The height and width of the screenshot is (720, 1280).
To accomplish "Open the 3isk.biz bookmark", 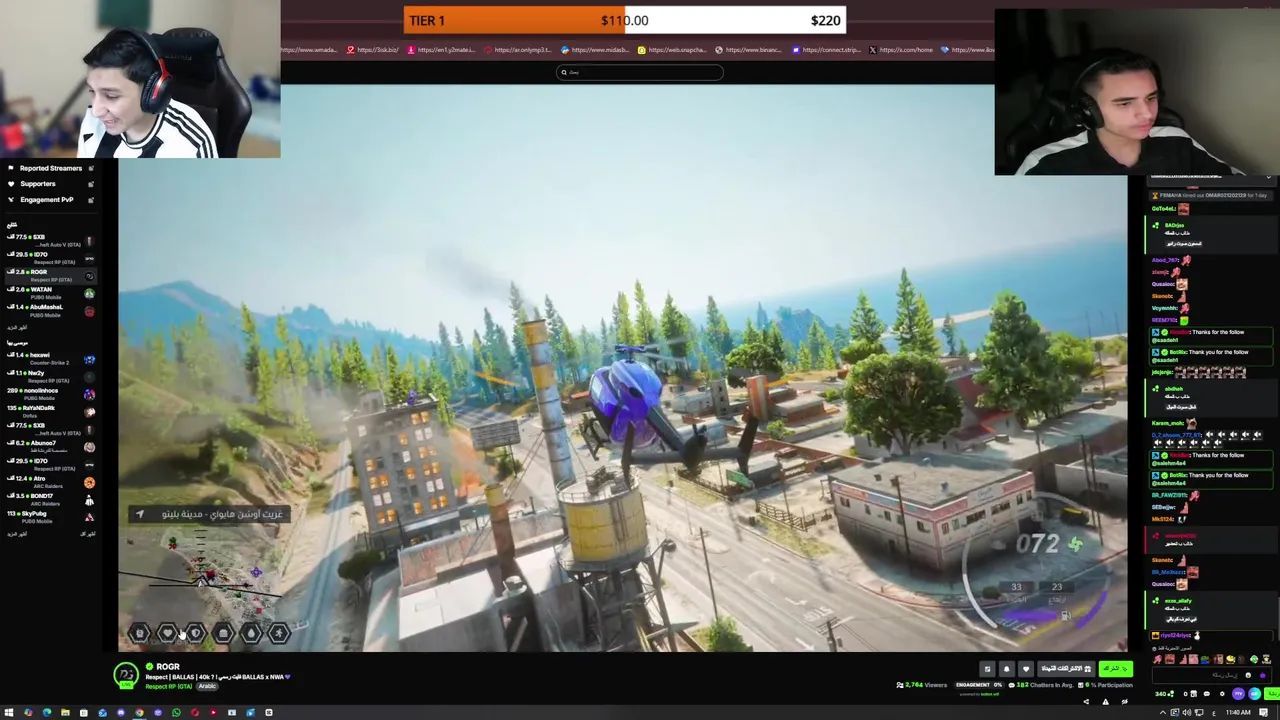I will point(372,50).
